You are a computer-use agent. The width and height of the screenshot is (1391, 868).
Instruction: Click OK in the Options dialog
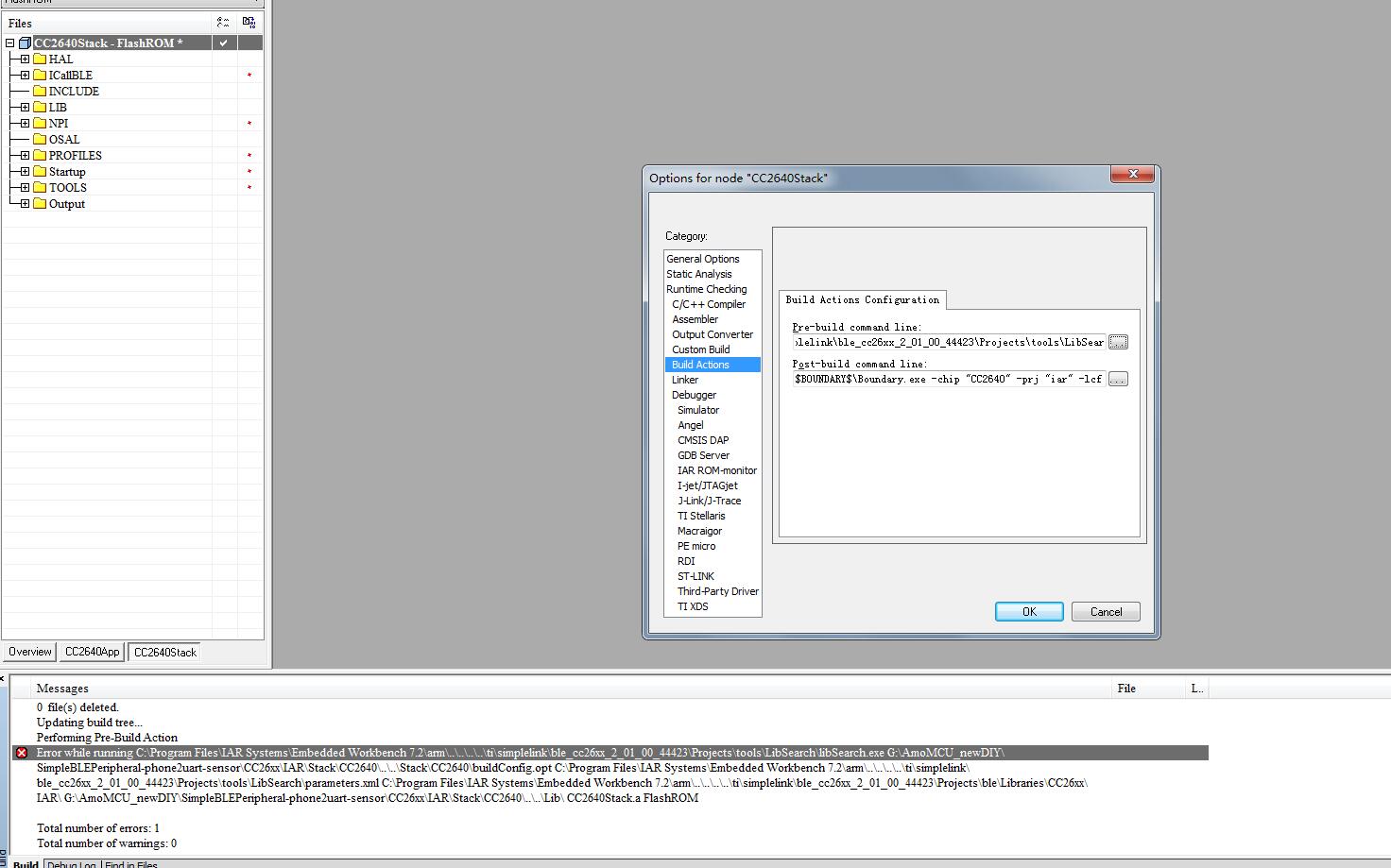1029,612
